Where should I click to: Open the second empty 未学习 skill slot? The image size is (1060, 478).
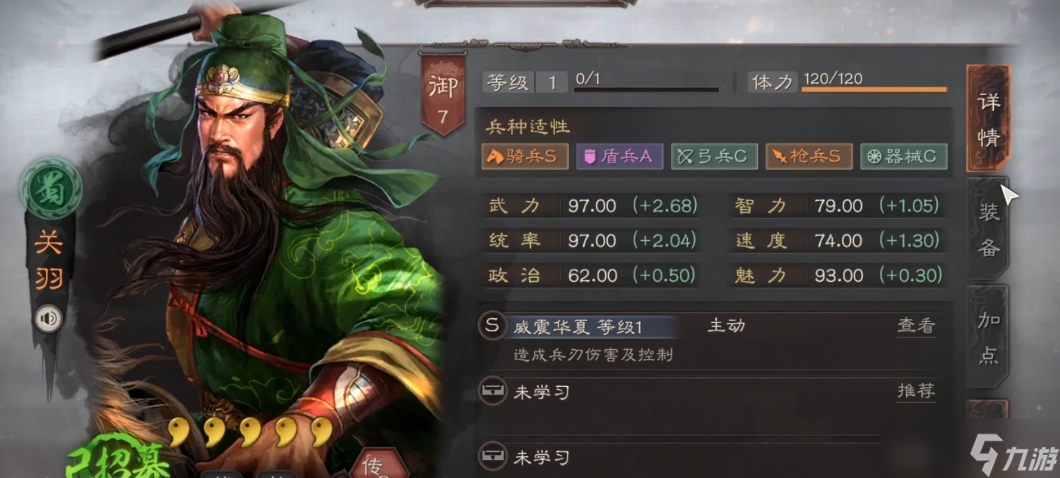[679, 457]
